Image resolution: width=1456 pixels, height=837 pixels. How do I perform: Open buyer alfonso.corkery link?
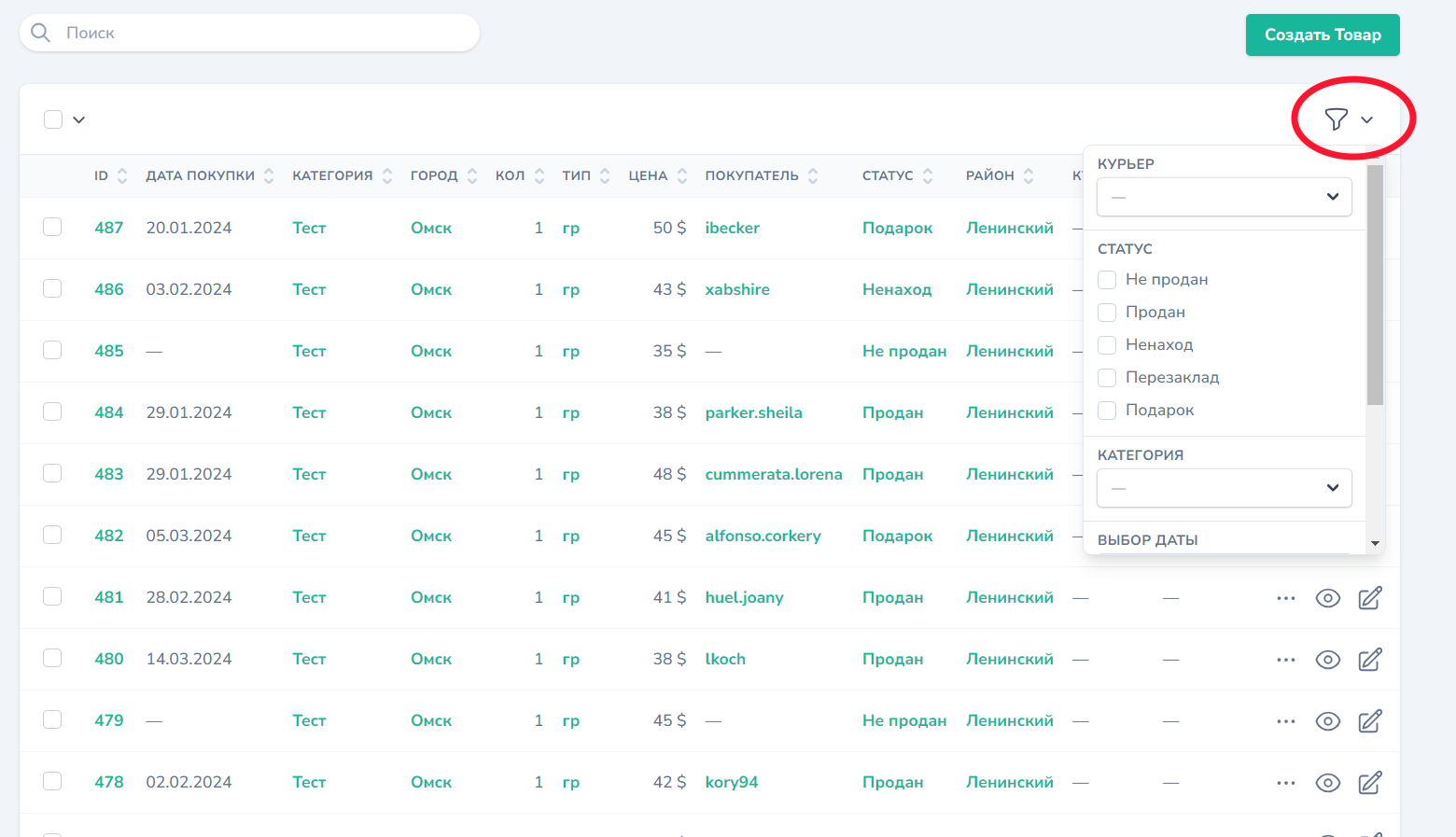(x=763, y=536)
